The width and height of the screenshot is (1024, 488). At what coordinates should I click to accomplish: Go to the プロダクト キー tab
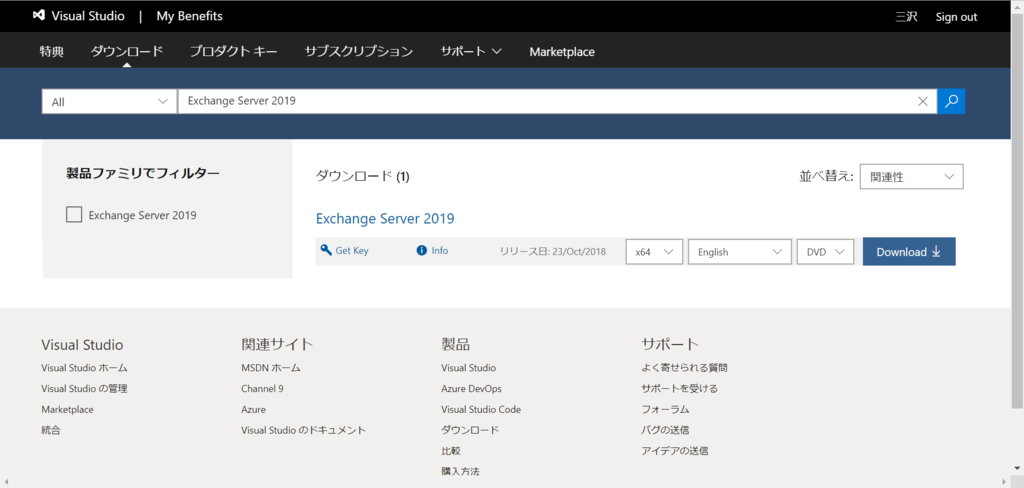pyautogui.click(x=233, y=52)
